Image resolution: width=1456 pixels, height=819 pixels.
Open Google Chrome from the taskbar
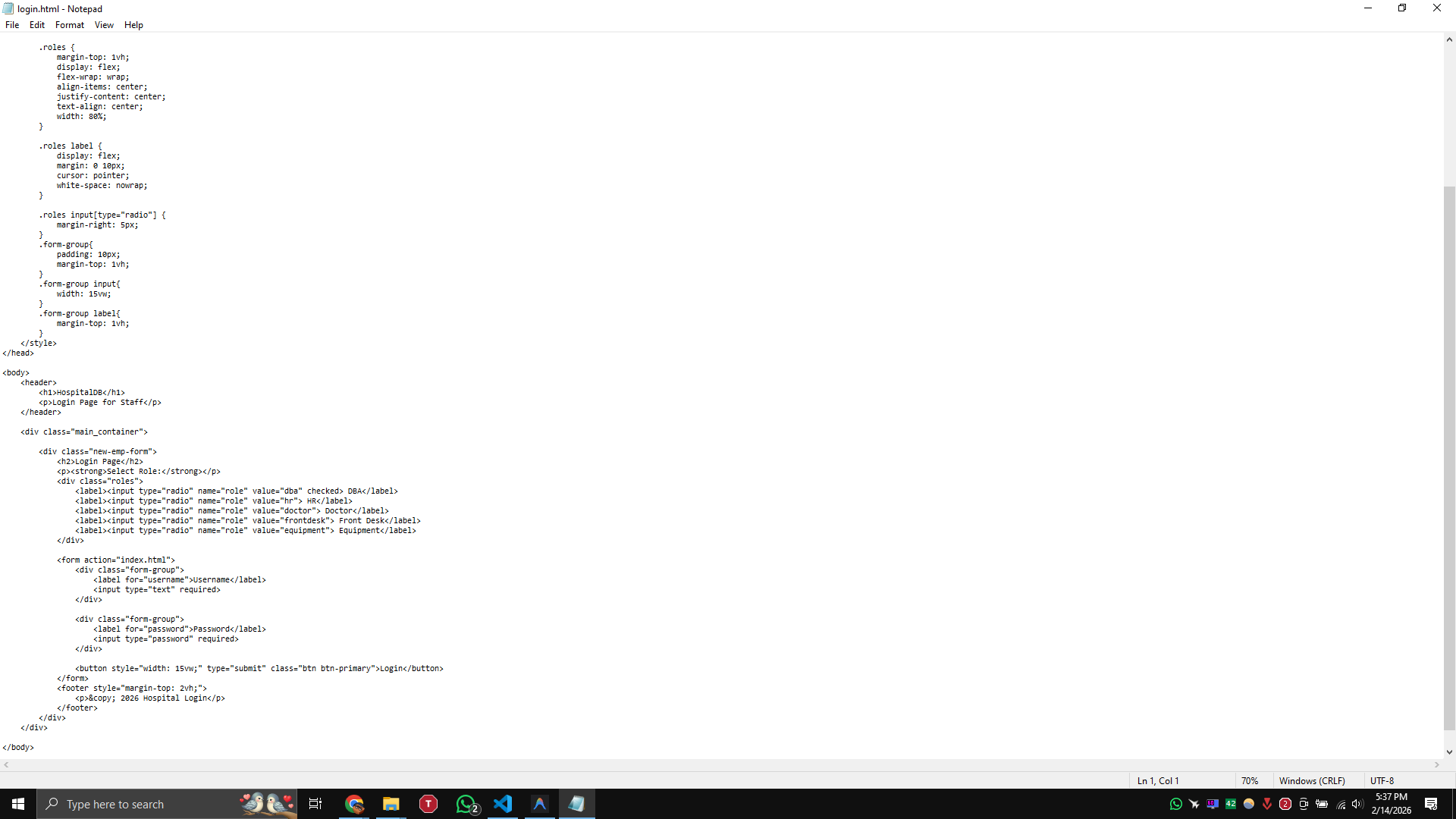(x=354, y=804)
